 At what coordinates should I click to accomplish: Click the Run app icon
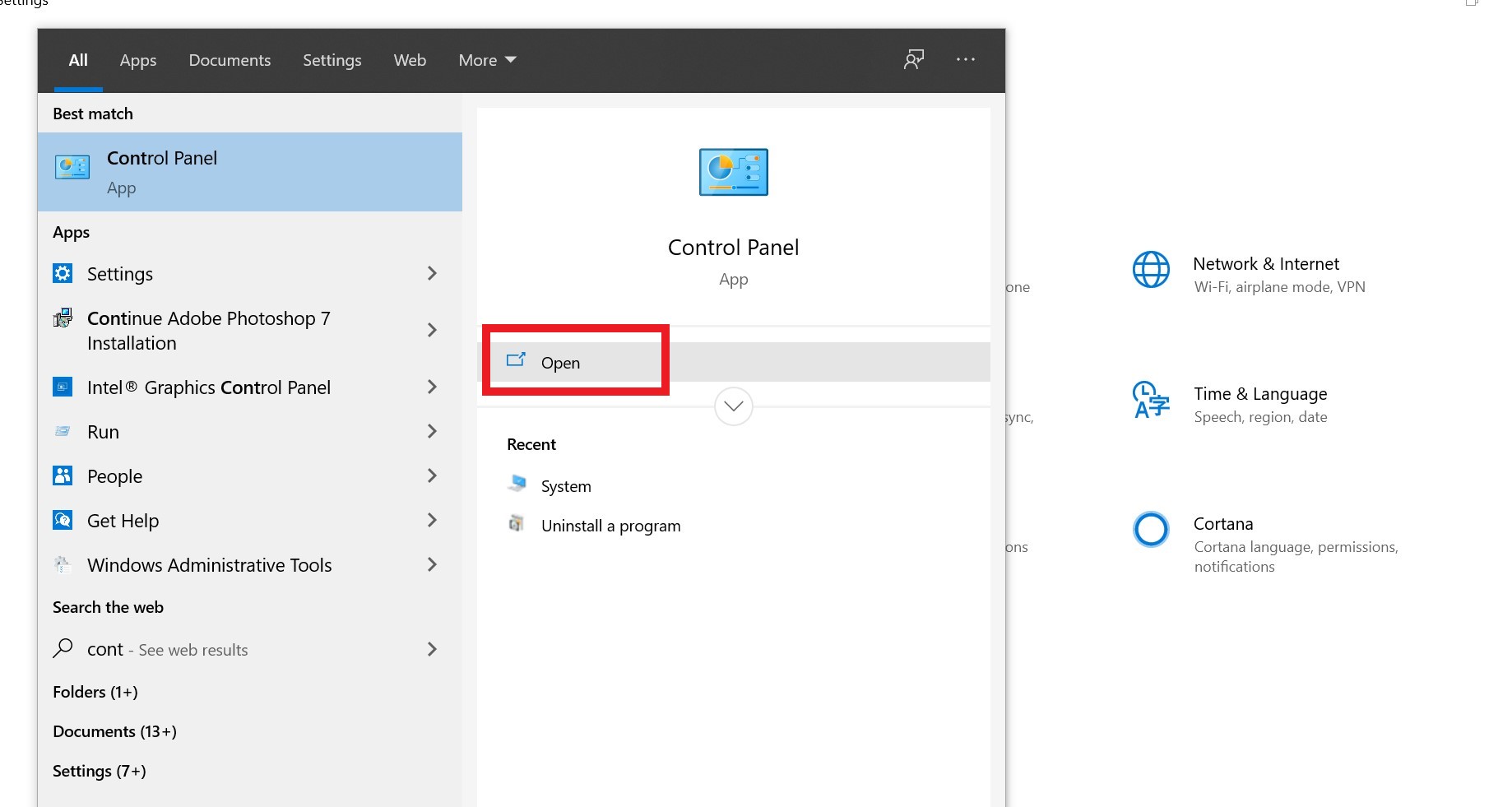tap(63, 431)
